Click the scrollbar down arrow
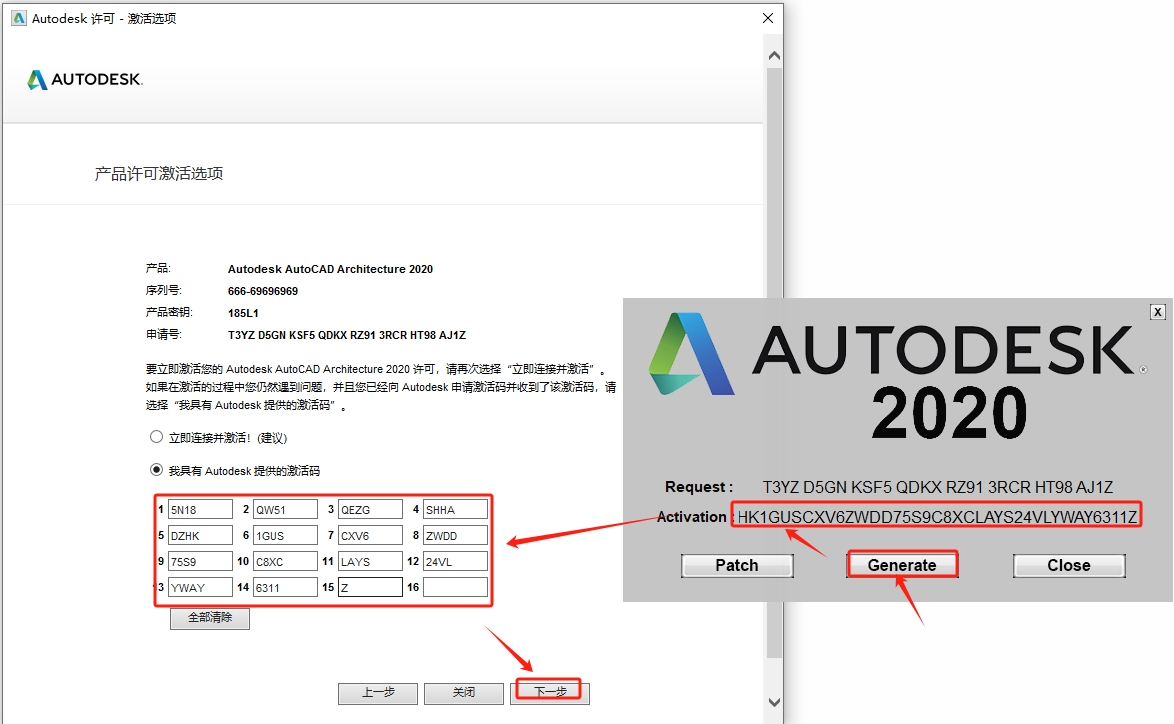Viewport: 1174px width, 724px height. 774,702
